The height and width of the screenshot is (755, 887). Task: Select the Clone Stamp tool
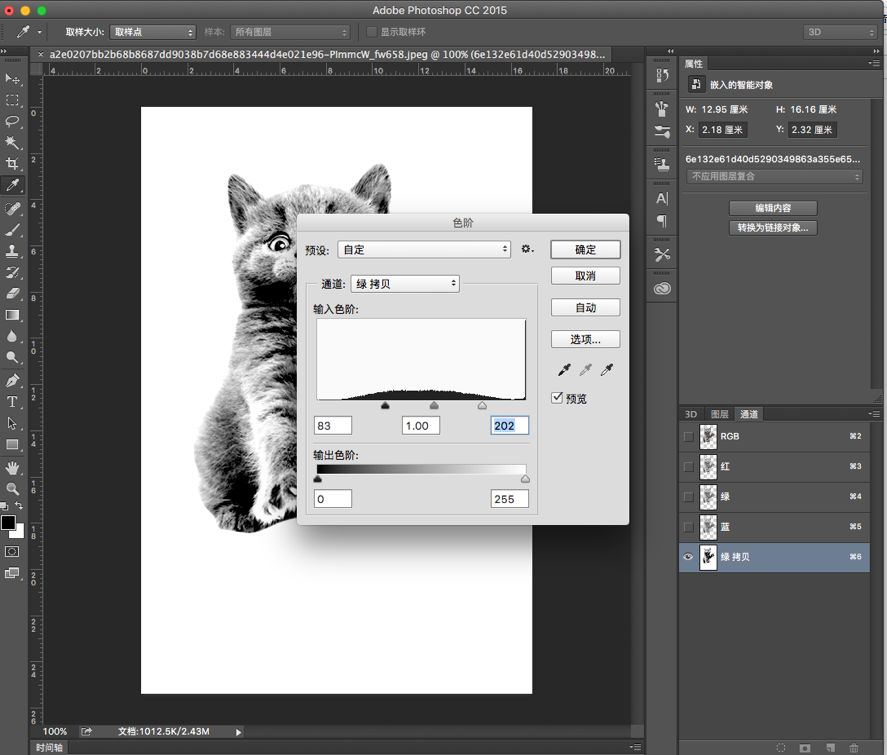[12, 251]
